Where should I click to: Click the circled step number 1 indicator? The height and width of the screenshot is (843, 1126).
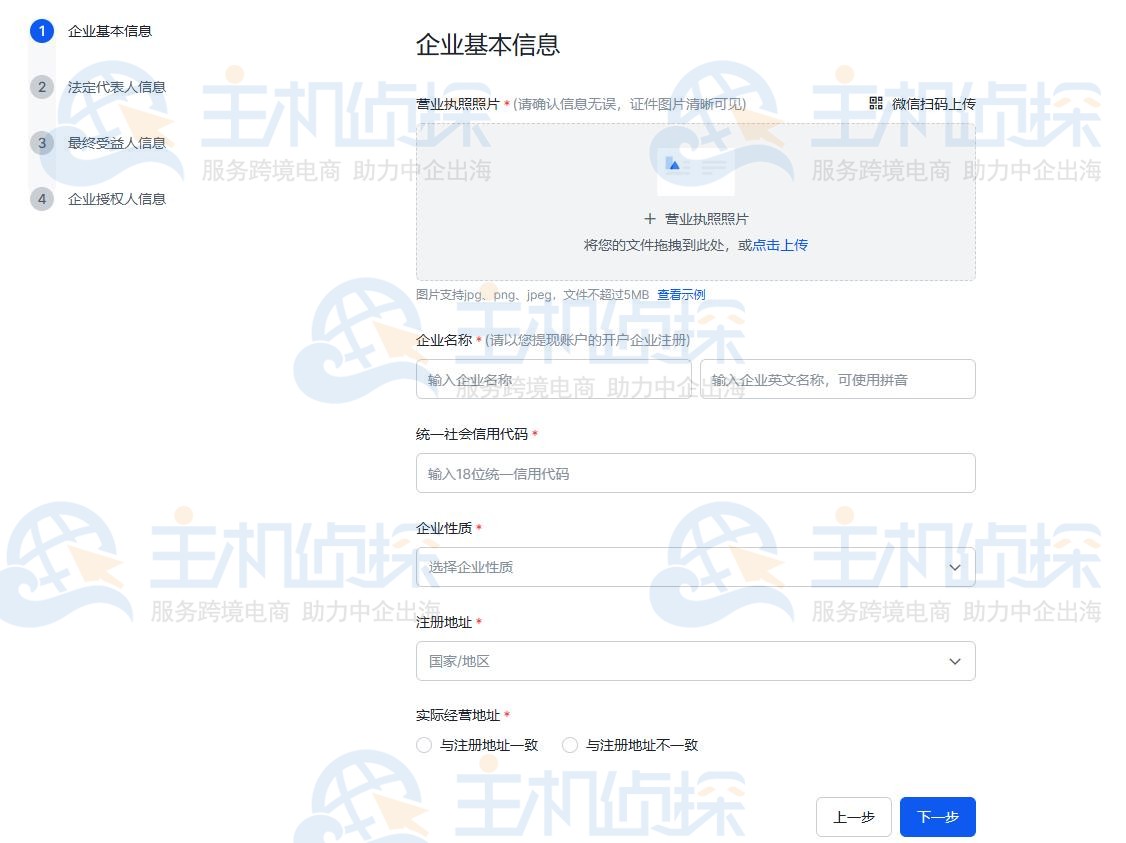tap(41, 31)
